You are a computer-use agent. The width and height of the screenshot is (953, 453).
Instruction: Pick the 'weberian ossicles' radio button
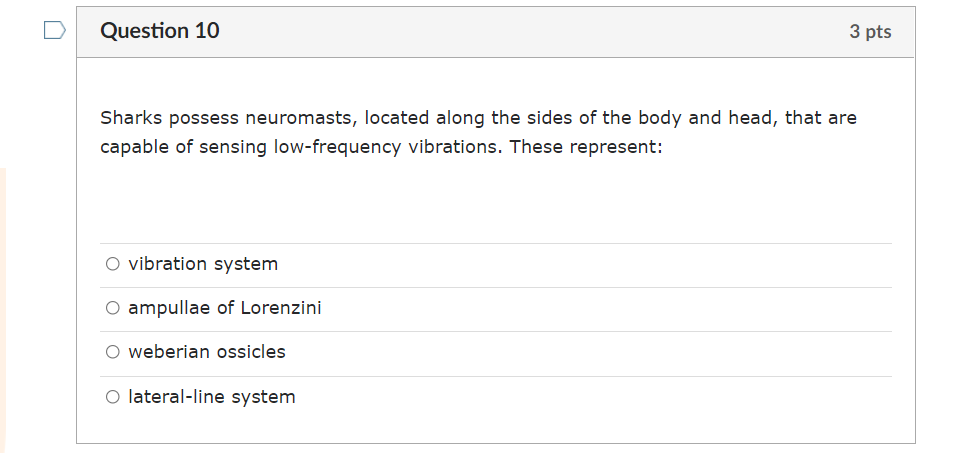point(113,352)
